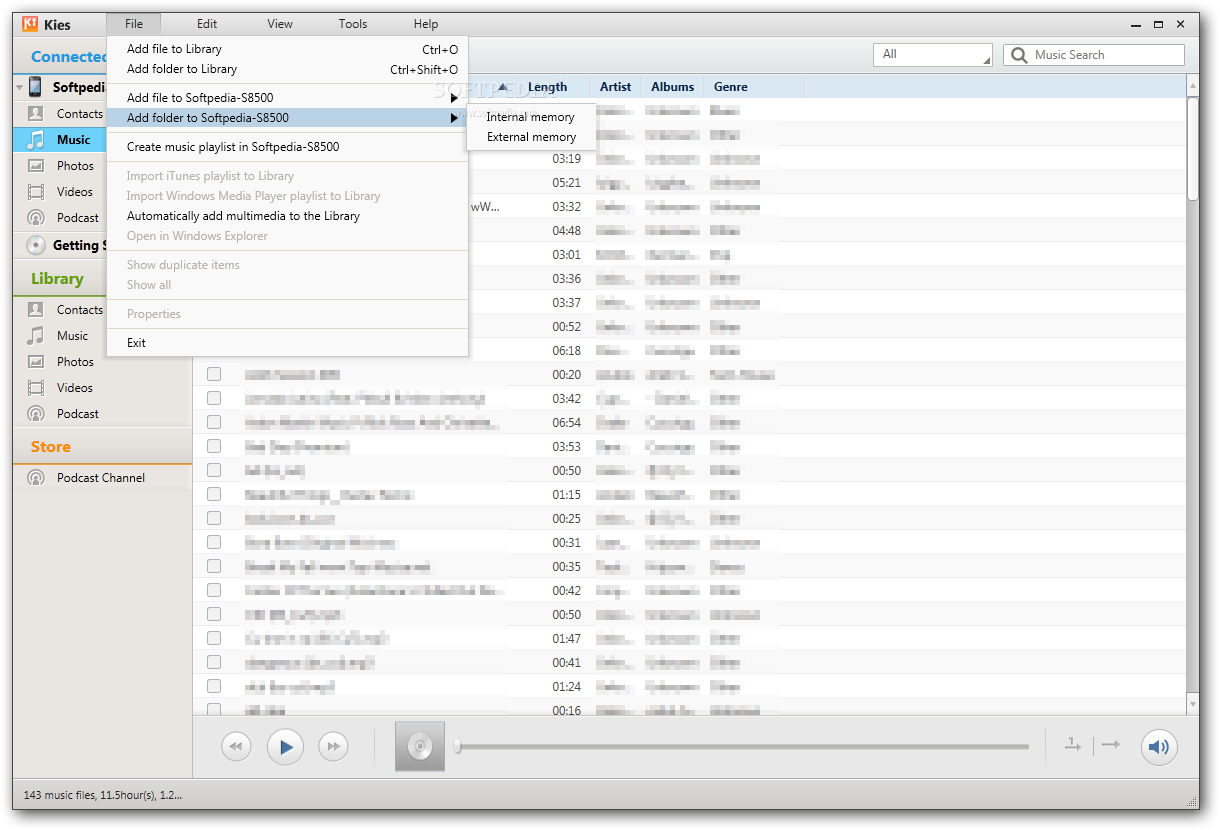This screenshot has width=1220, height=830.
Task: Mute audio with the speaker button
Action: click(1159, 746)
